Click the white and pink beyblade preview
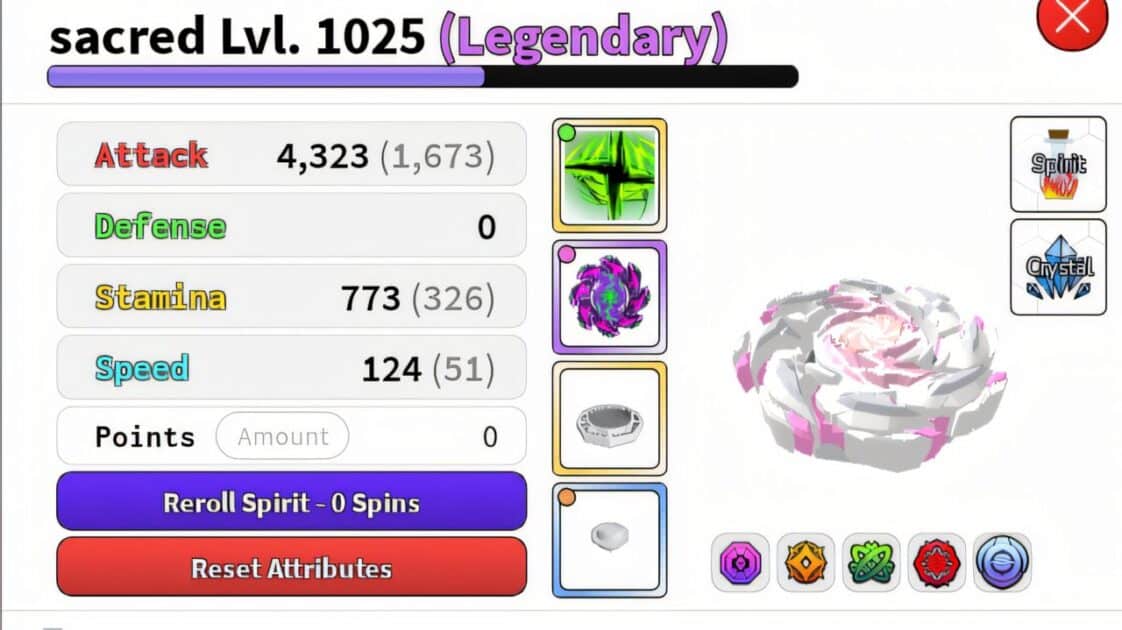Image resolution: width=1122 pixels, height=630 pixels. click(x=869, y=376)
